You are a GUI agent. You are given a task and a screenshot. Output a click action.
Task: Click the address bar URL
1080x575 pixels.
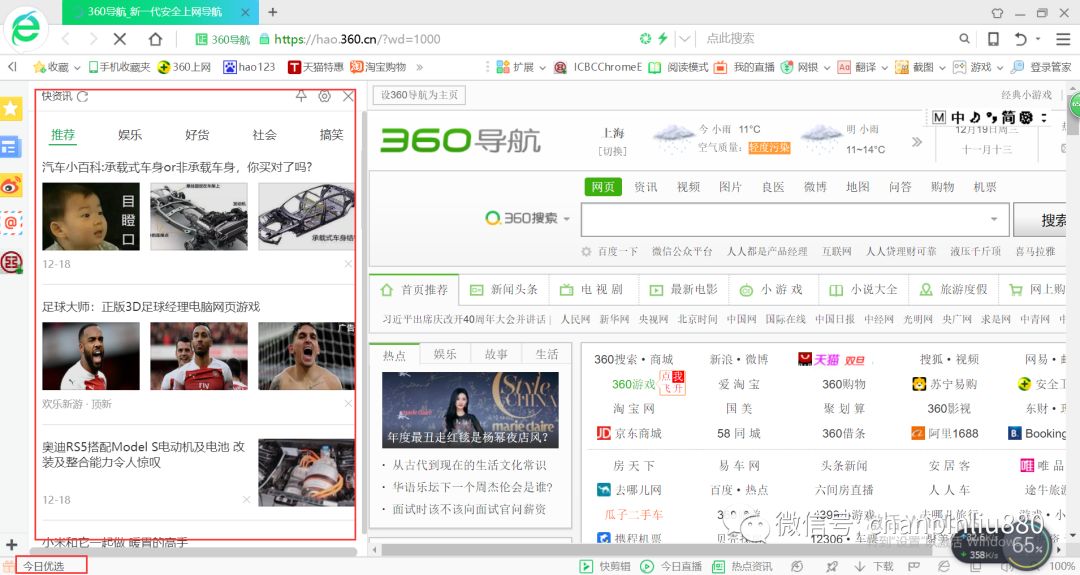pyautogui.click(x=357, y=39)
